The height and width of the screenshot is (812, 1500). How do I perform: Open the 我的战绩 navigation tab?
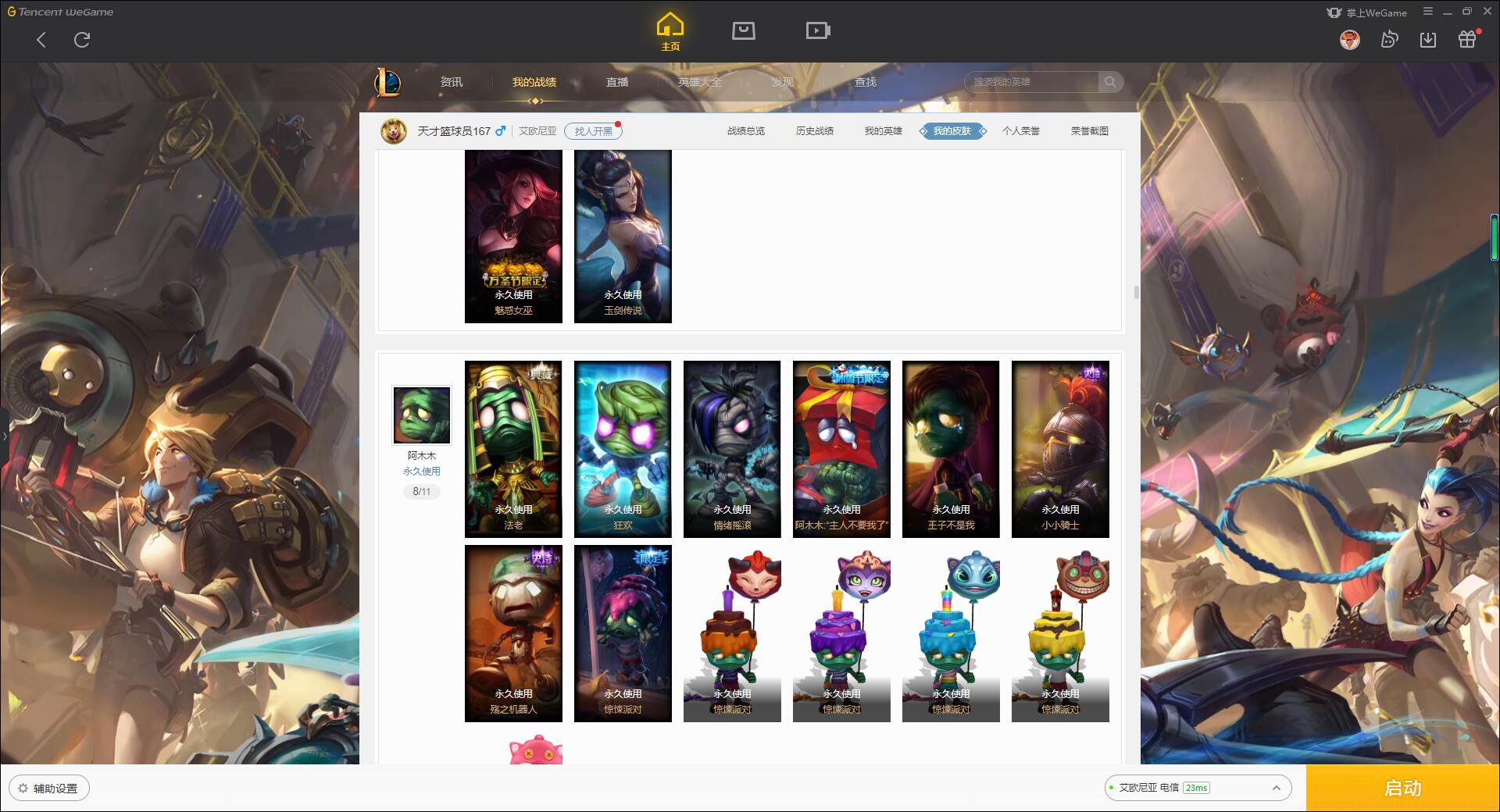click(x=534, y=82)
